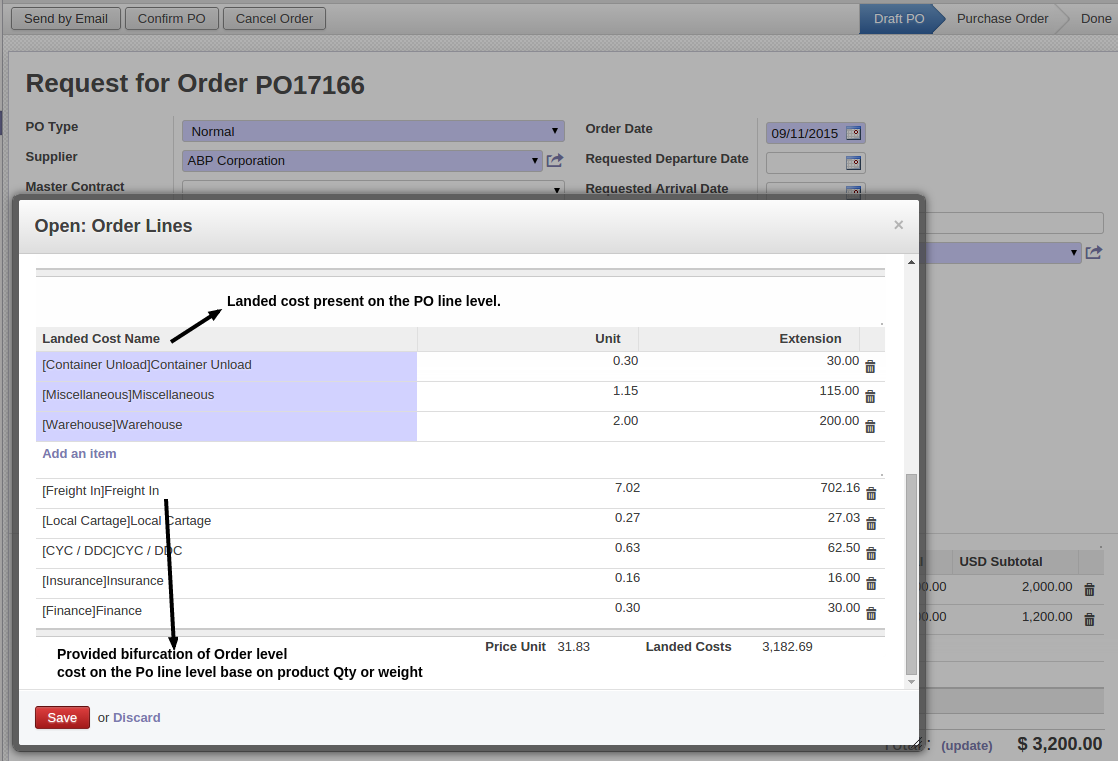Click the Warehouse unit value 2.00

625,421
